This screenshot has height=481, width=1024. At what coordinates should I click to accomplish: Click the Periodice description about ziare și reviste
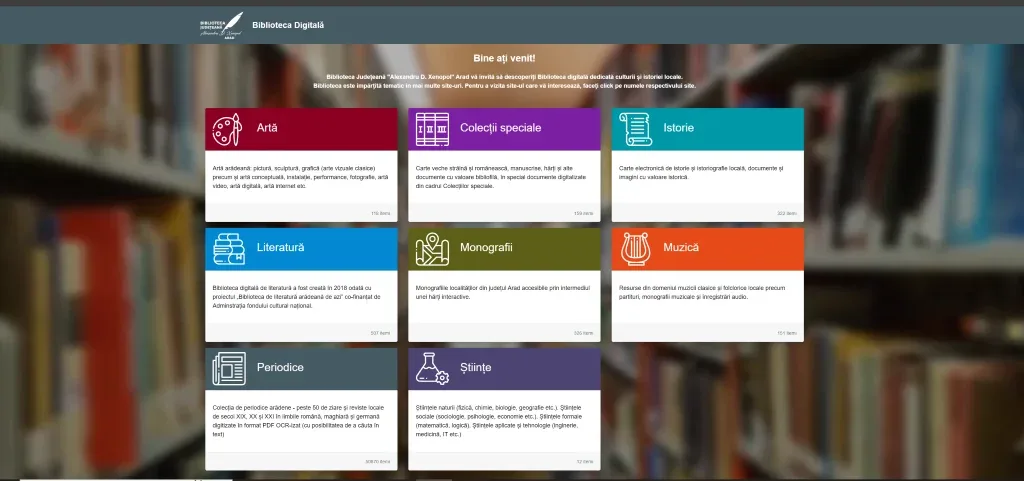pos(300,420)
